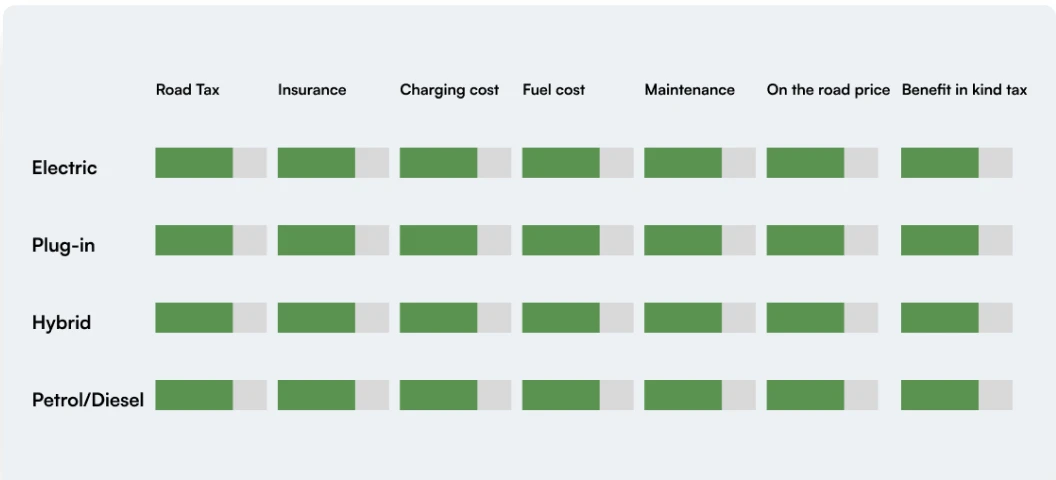Screen dimensions: 1056x480
Task: Select the Electric Charging cost bar
Action: (455, 163)
